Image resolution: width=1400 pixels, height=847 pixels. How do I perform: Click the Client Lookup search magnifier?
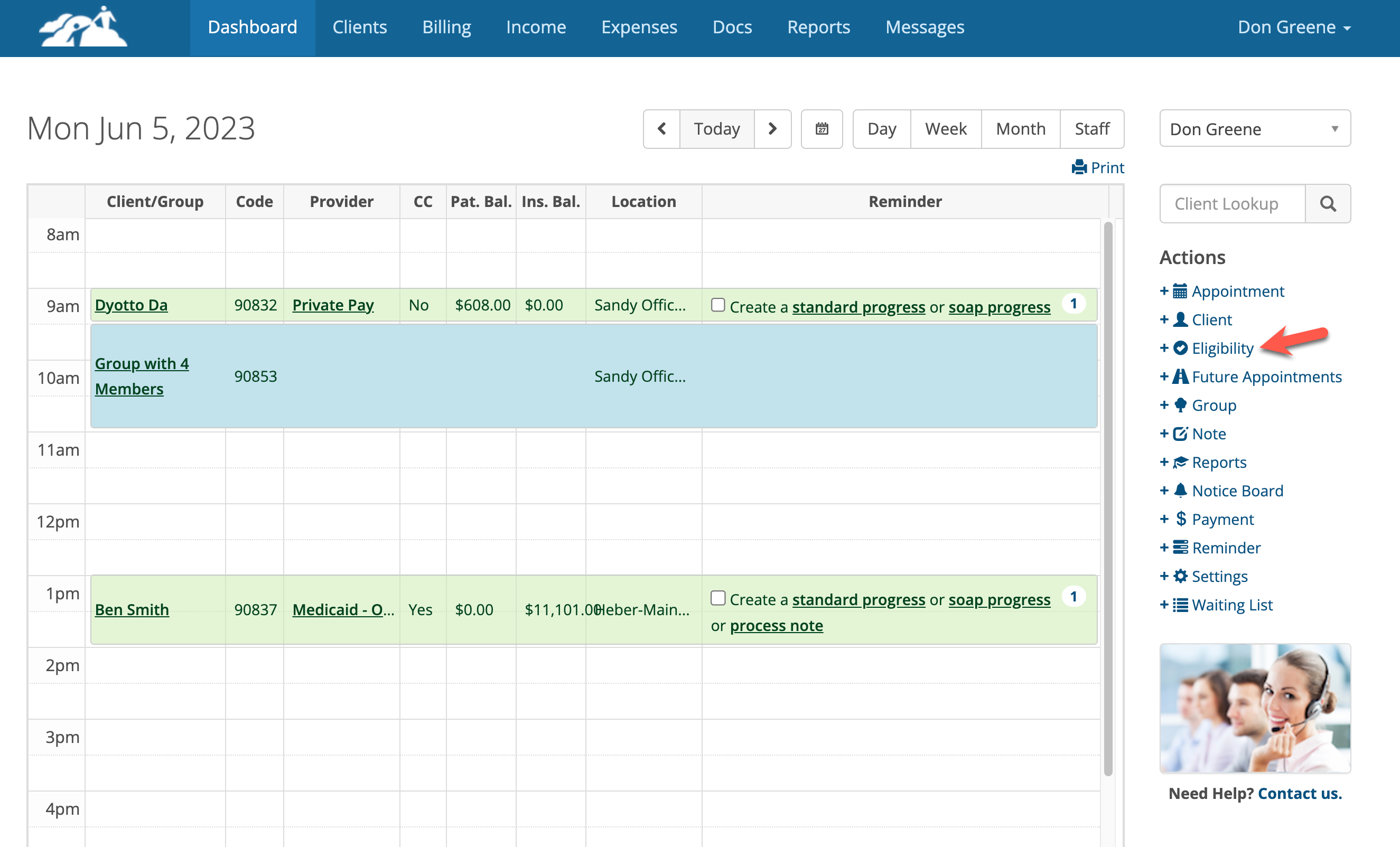click(x=1327, y=203)
